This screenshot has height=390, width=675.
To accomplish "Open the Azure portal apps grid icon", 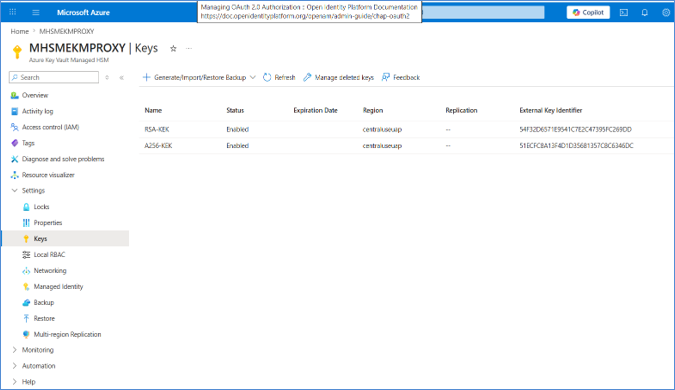I will (12, 12).
